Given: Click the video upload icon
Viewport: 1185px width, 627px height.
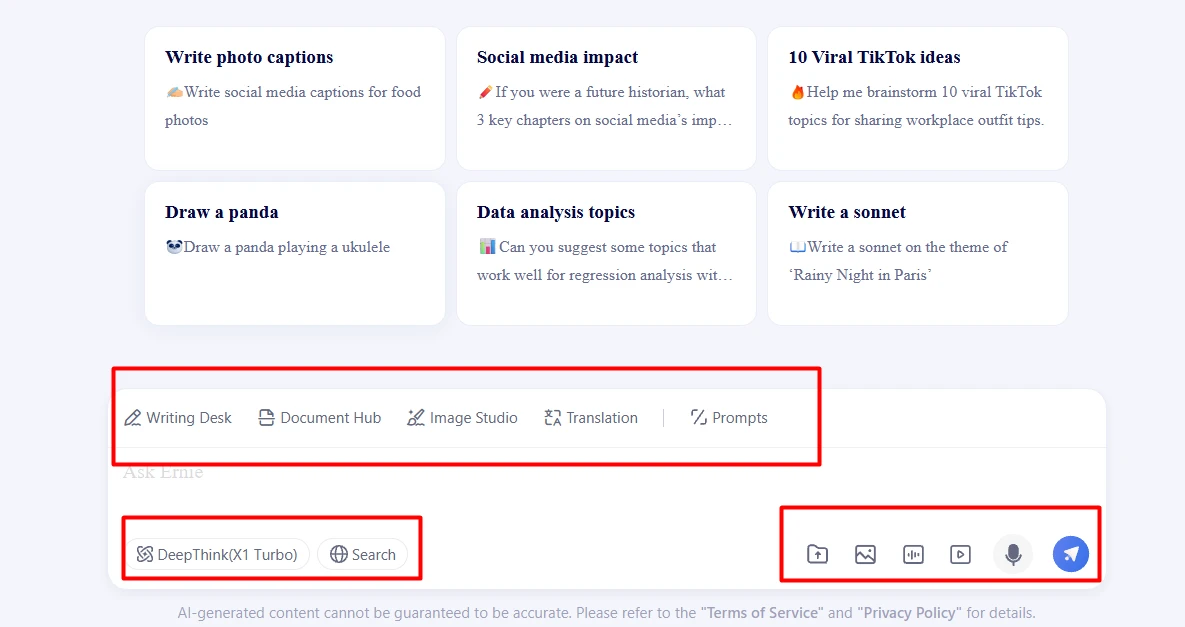Looking at the screenshot, I should click(x=961, y=554).
